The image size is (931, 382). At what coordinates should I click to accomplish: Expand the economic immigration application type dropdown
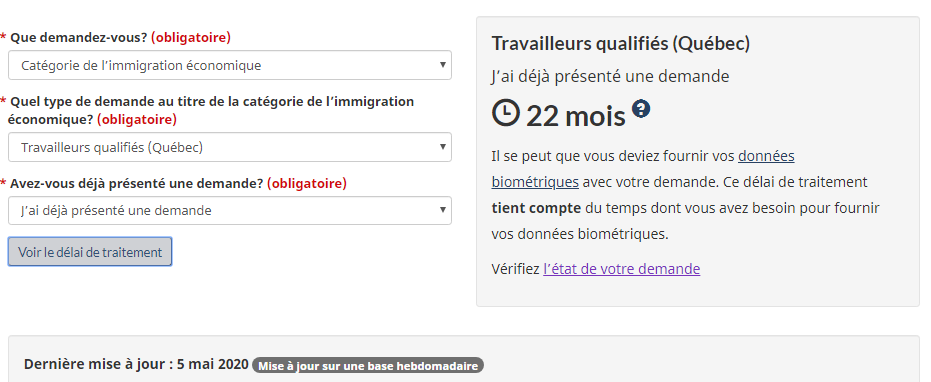pos(230,147)
